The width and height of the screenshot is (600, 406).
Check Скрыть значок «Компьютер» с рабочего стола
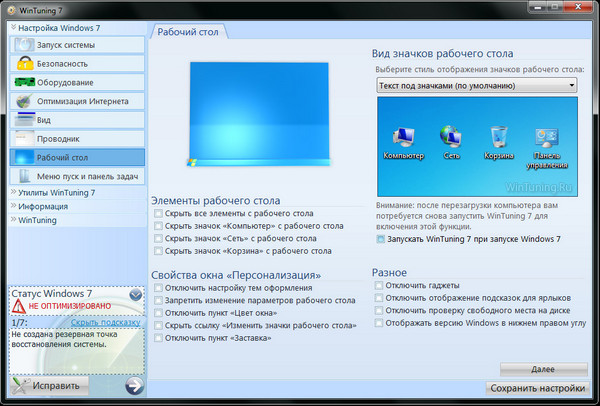158,226
